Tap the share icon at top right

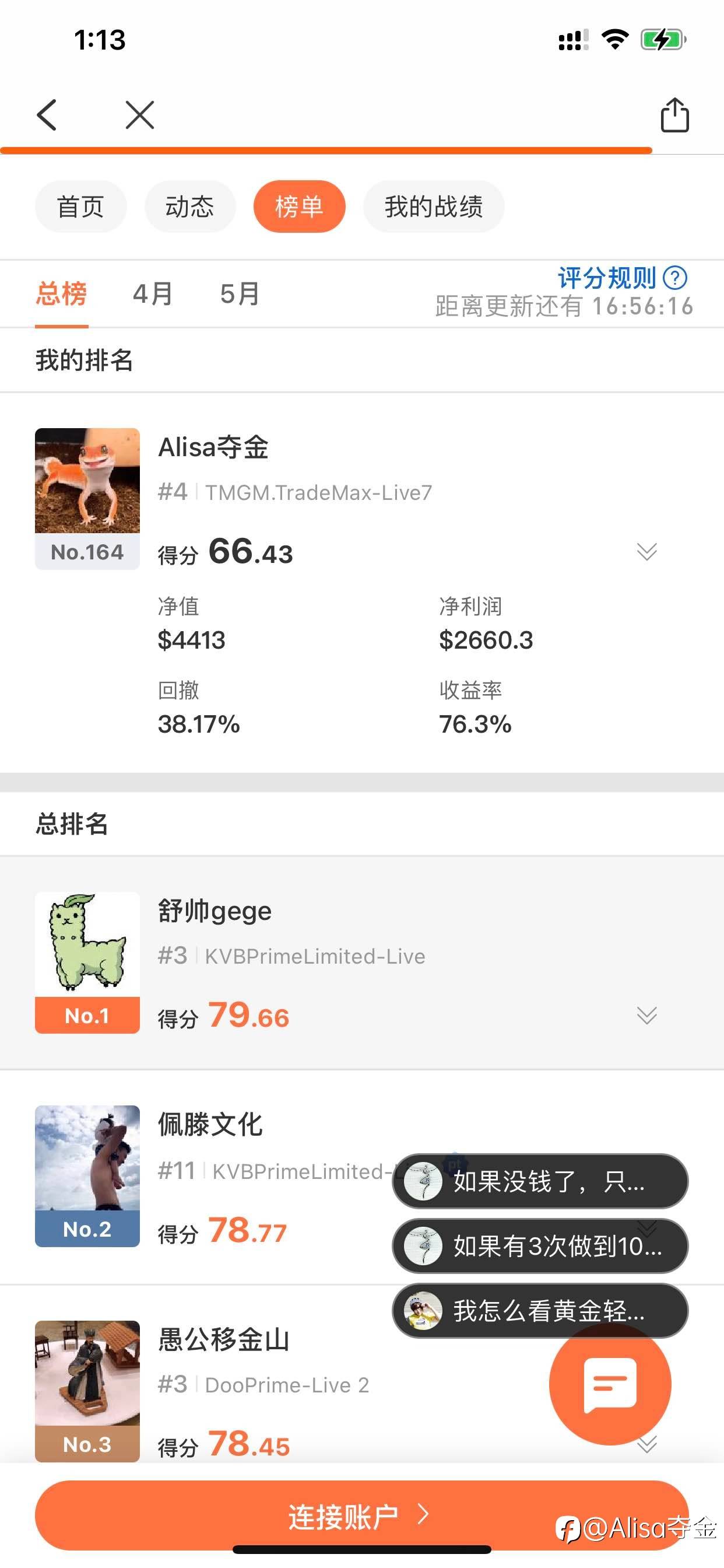674,114
